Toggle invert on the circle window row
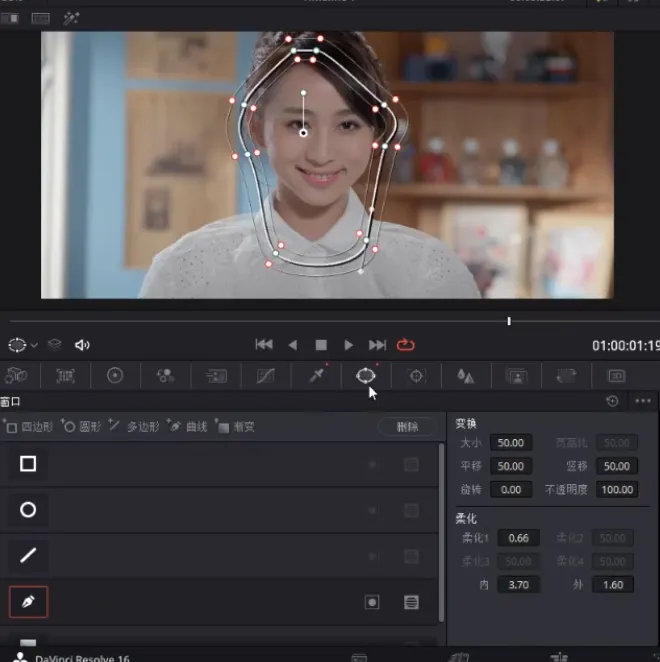The height and width of the screenshot is (662, 660). tap(372, 510)
